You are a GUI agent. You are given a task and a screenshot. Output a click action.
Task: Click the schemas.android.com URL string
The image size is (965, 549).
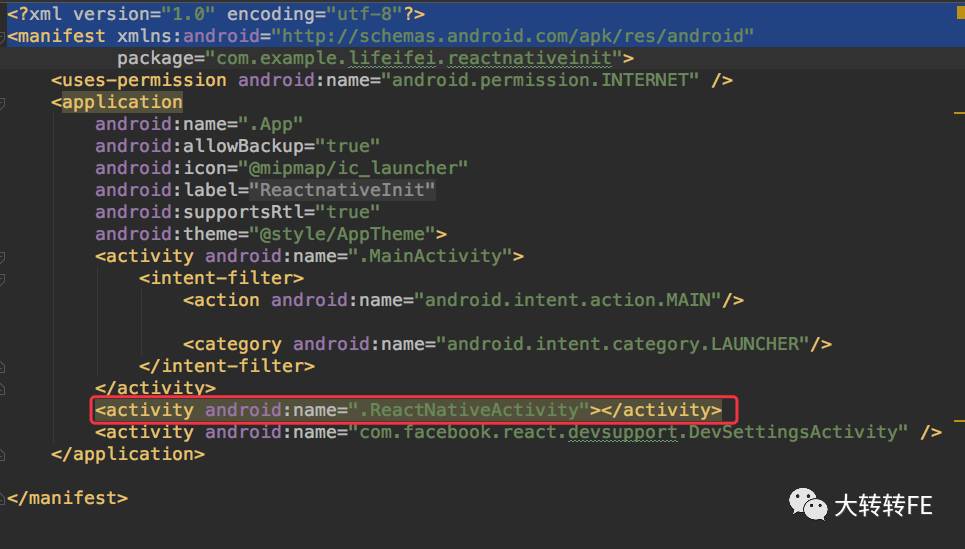click(x=512, y=36)
